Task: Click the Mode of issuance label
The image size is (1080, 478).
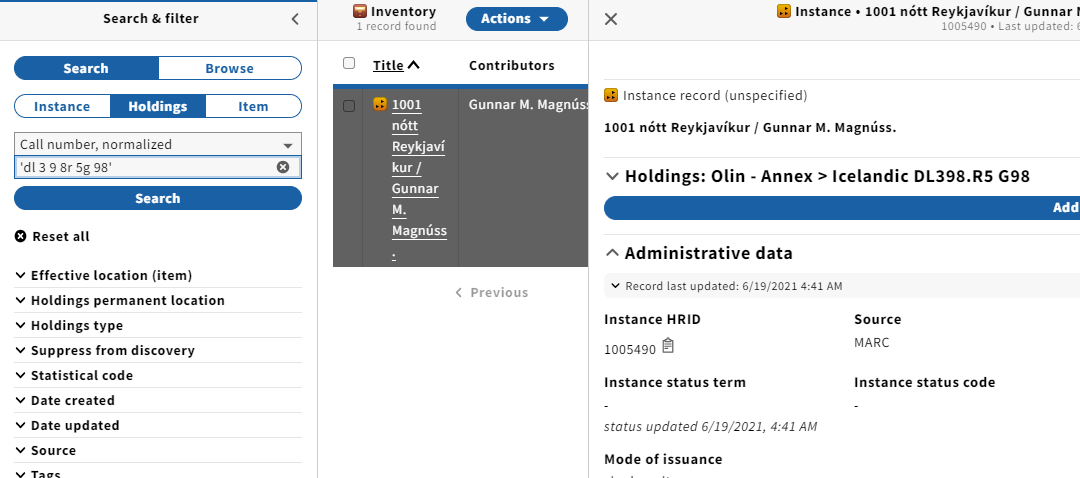Action: [663, 459]
